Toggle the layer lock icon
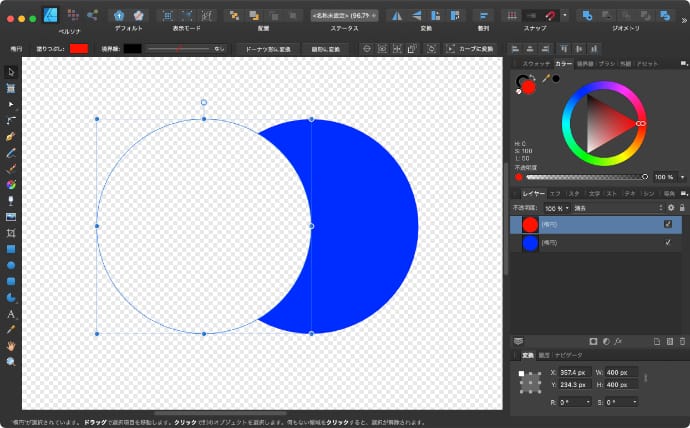Image resolution: width=690 pixels, height=428 pixels. (x=684, y=207)
